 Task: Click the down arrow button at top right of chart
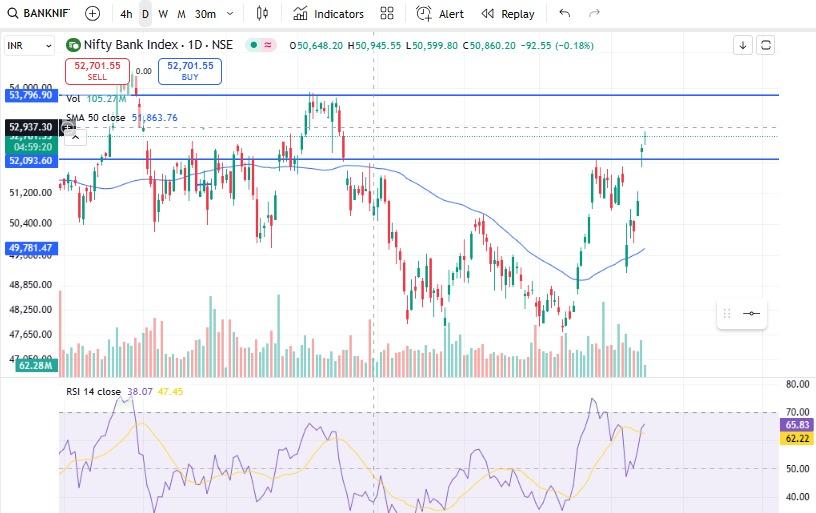tap(743, 45)
